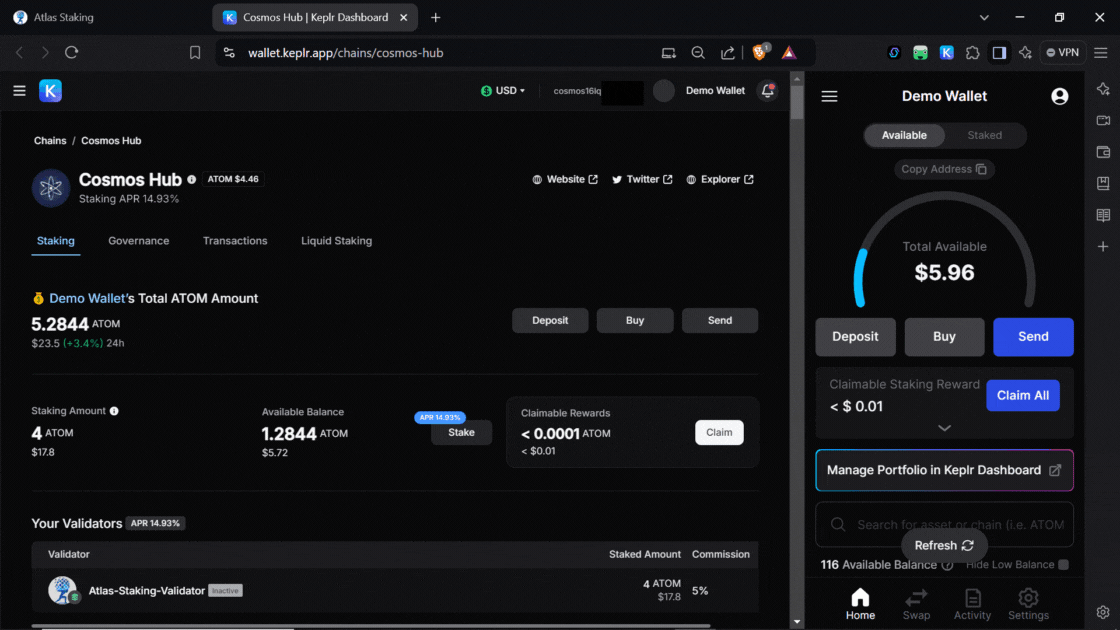Click the copy address icon
Screen dimensions: 1120x630
tap(981, 169)
